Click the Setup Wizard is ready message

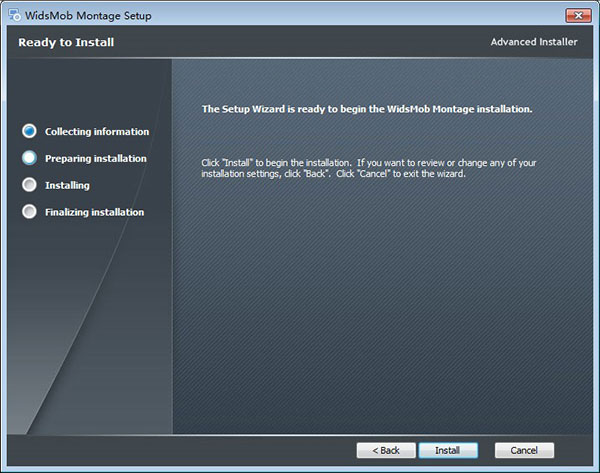[367, 109]
